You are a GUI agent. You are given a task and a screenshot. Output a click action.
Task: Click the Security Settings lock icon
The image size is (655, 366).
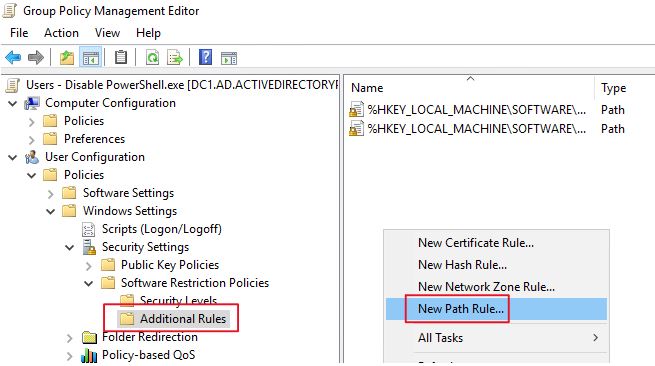(89, 247)
